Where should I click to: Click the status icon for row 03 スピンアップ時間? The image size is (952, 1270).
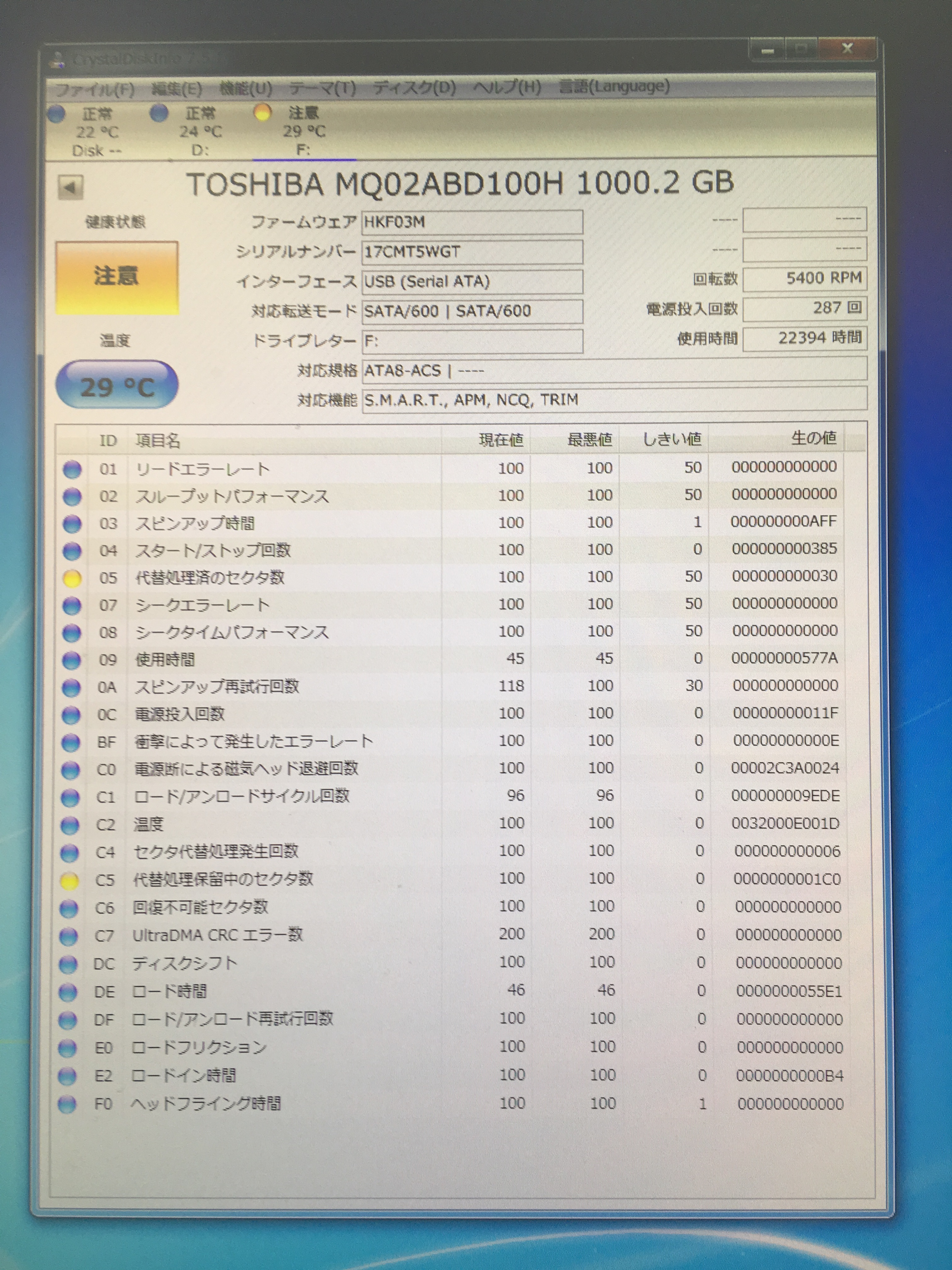pyautogui.click(x=72, y=523)
